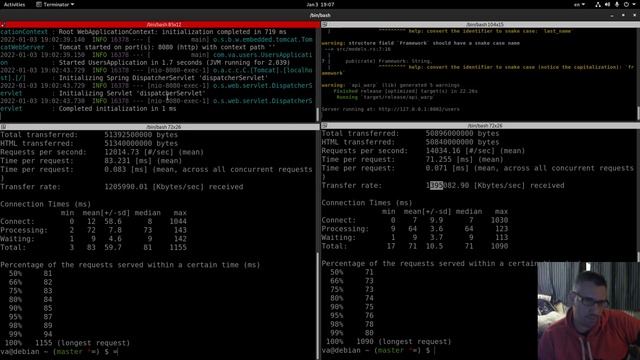Screen dimensions: 640x360
Task: Click the right 'Connection Times (ms)' header
Action: pos(367,203)
